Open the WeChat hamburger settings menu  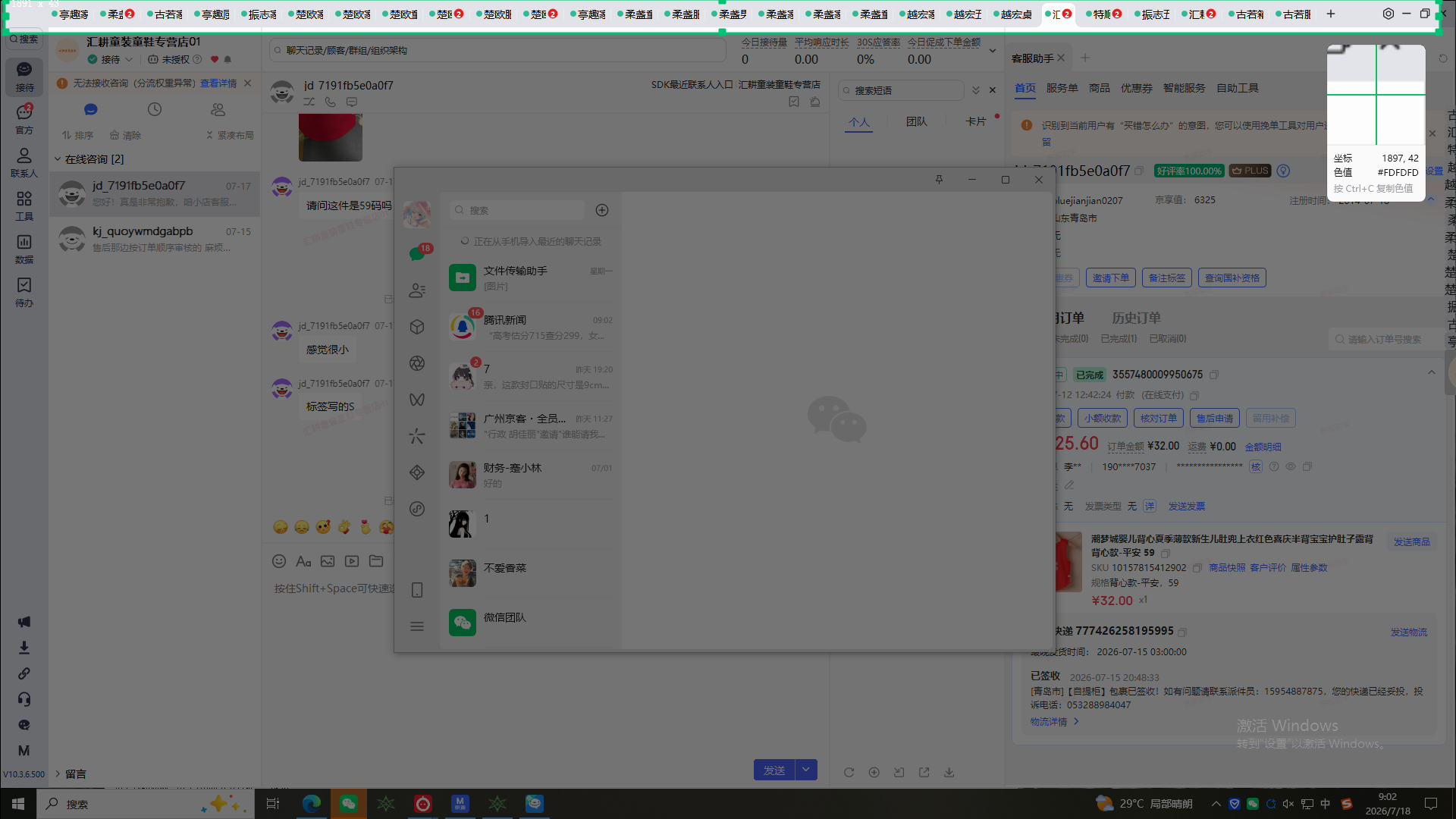click(x=417, y=626)
